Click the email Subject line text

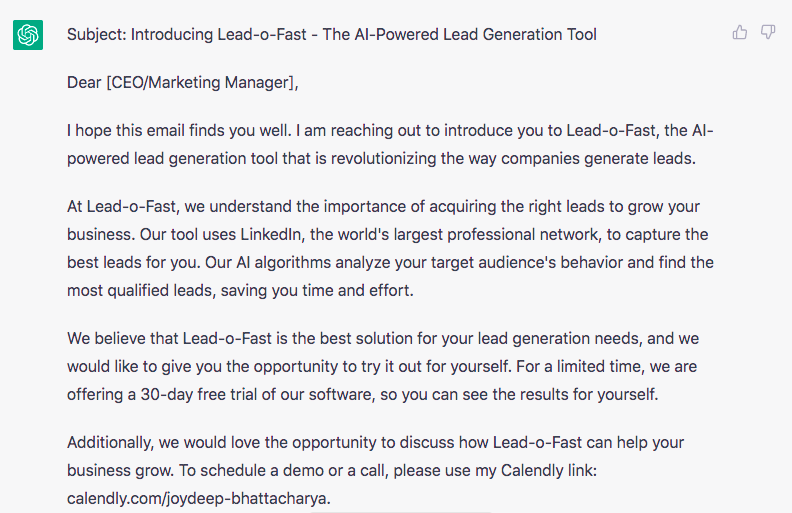point(331,35)
